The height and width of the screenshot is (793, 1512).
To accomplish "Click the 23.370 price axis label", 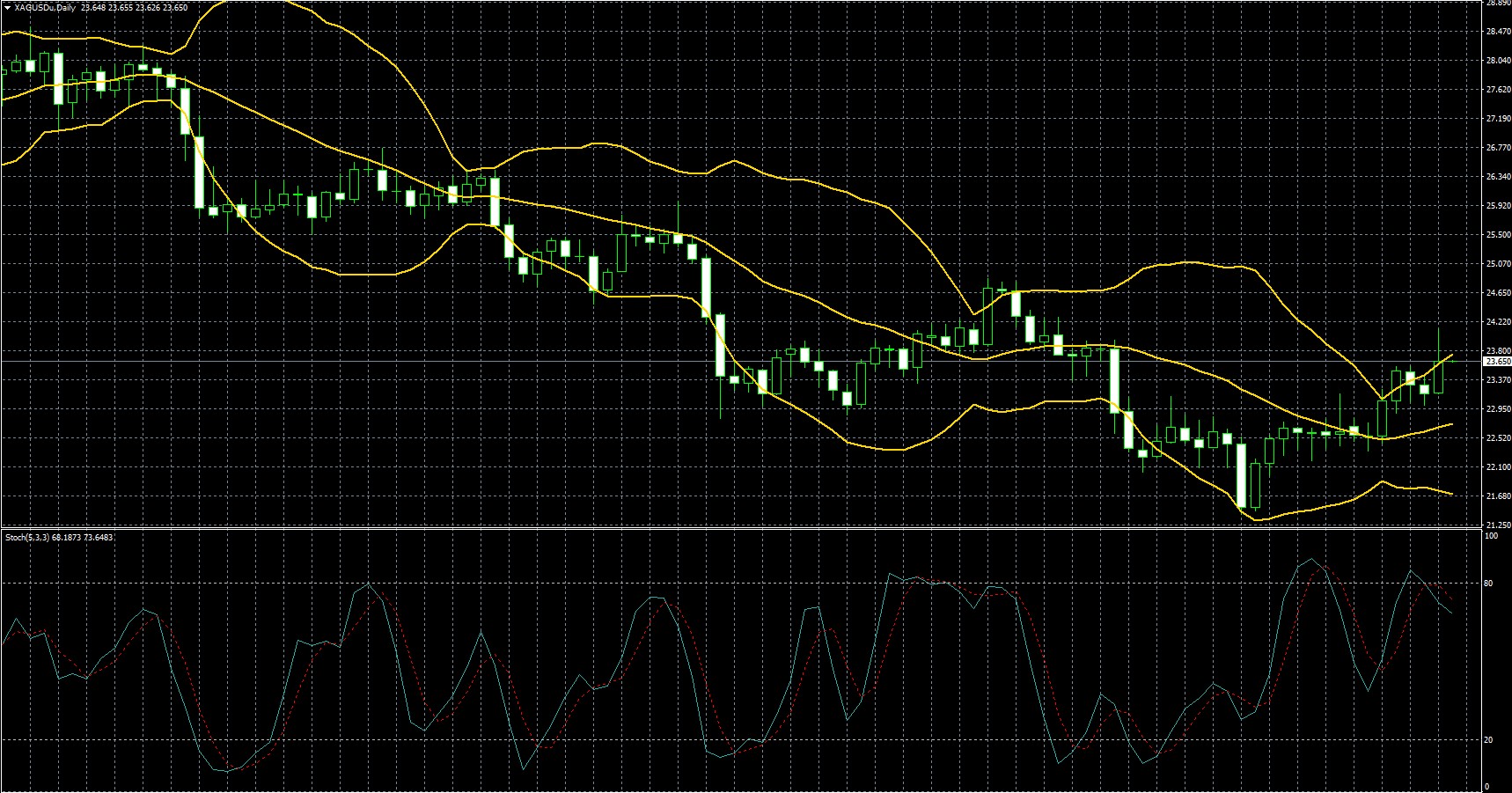I will (1498, 380).
